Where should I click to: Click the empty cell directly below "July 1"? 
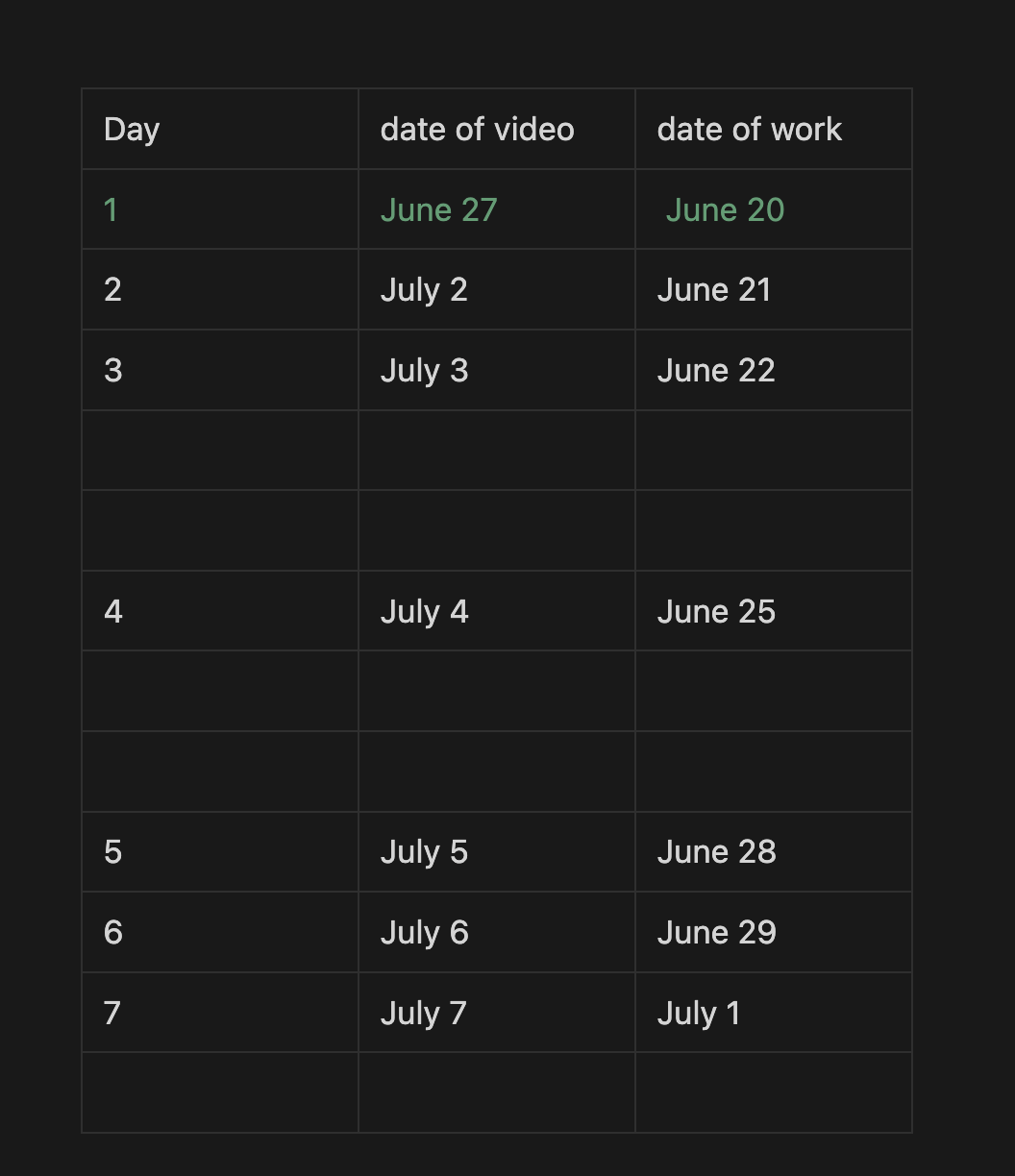pyautogui.click(x=773, y=1092)
